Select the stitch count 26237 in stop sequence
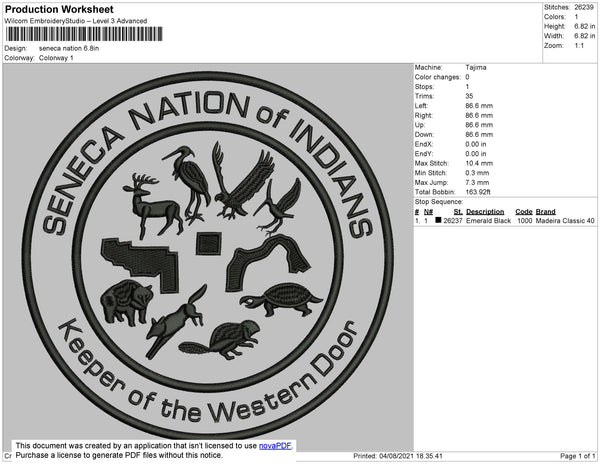600x464 pixels. [453, 221]
